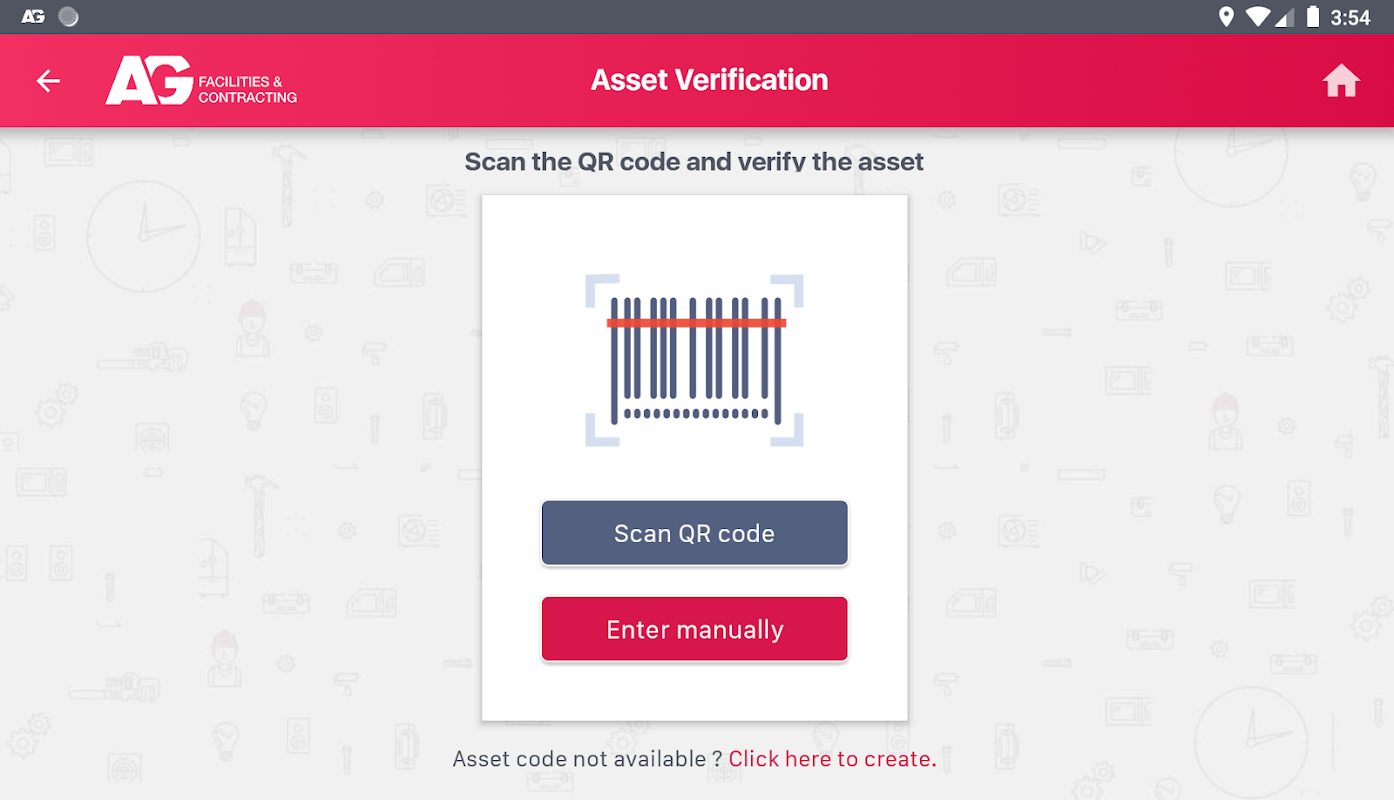
Task: Tap the Wi-Fi signal status icon
Action: (1257, 17)
